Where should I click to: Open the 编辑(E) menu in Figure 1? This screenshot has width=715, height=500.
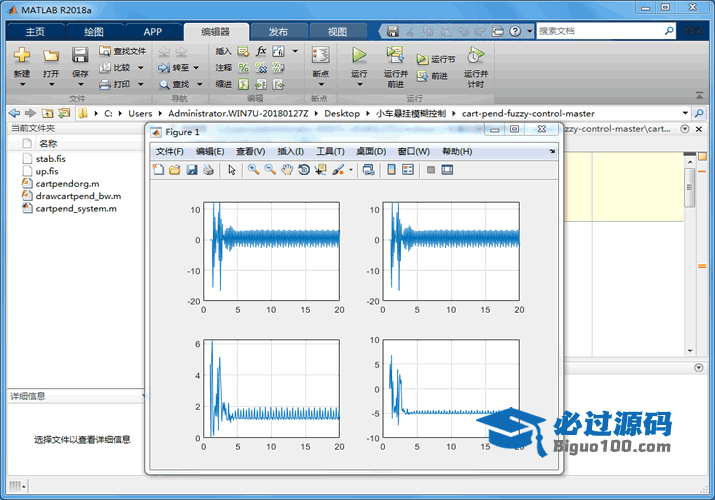pyautogui.click(x=210, y=151)
